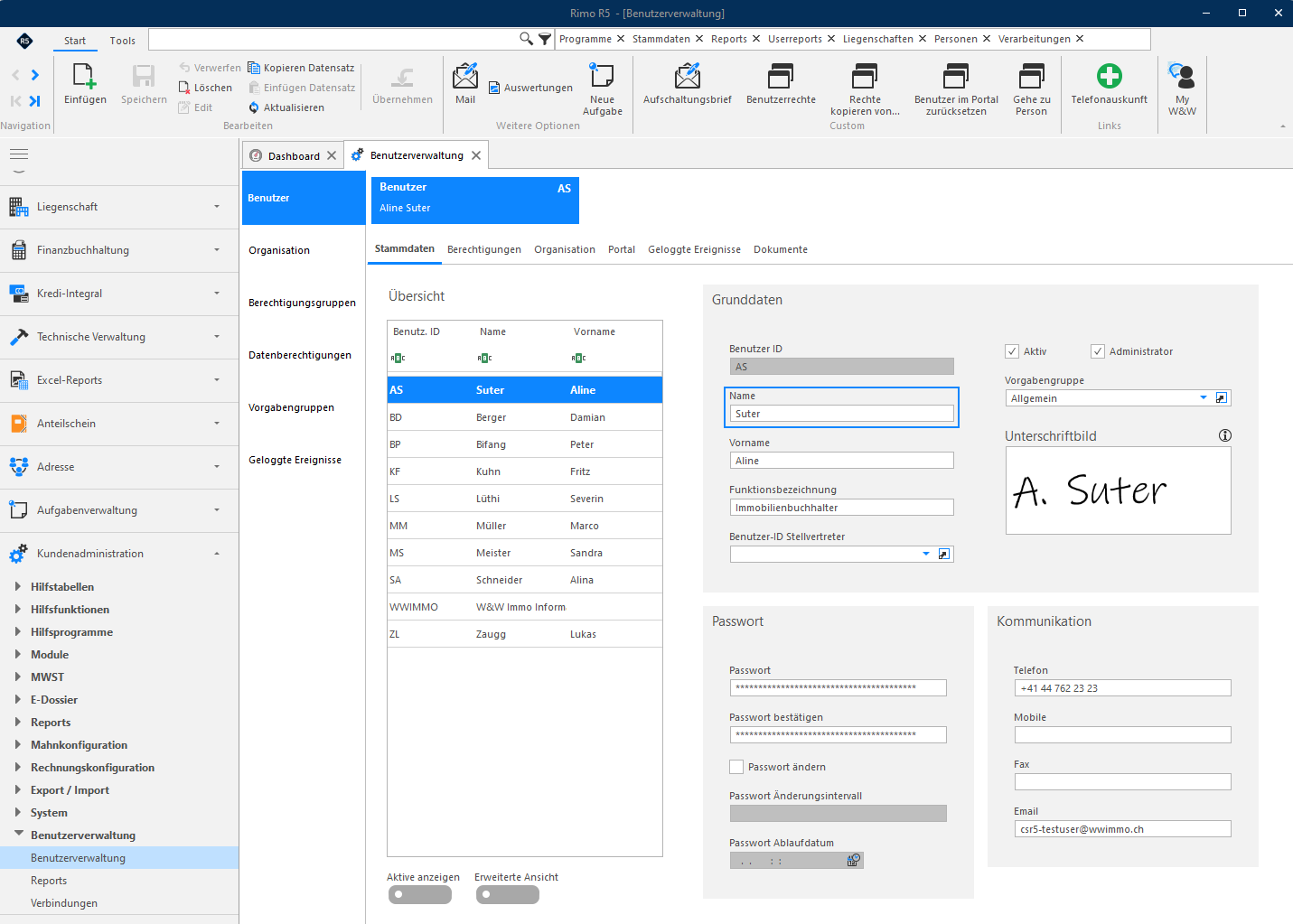Toggle the Erweiterte Ansicht switch
Screen dimensions: 1293x924
tap(508, 894)
